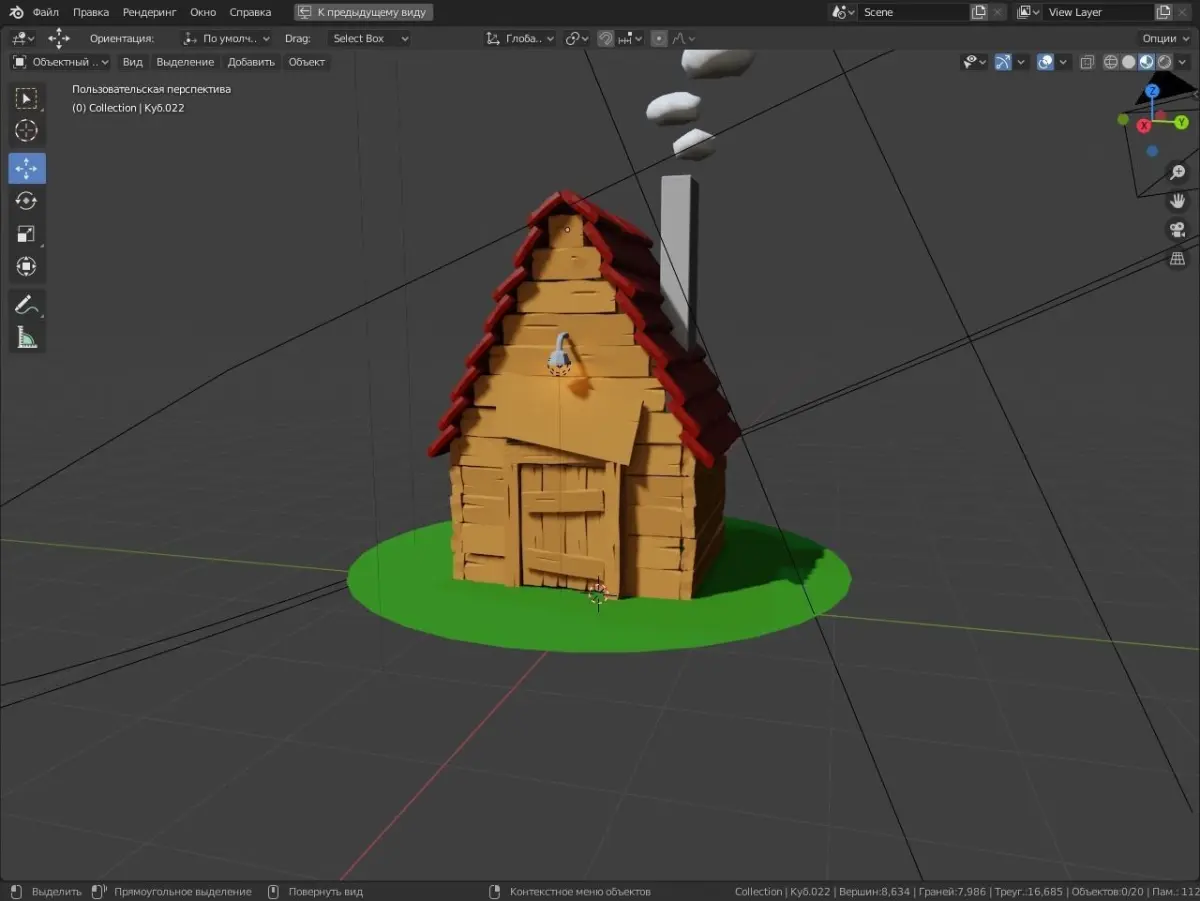
Task: Select the Cursor tool
Action: point(27,131)
